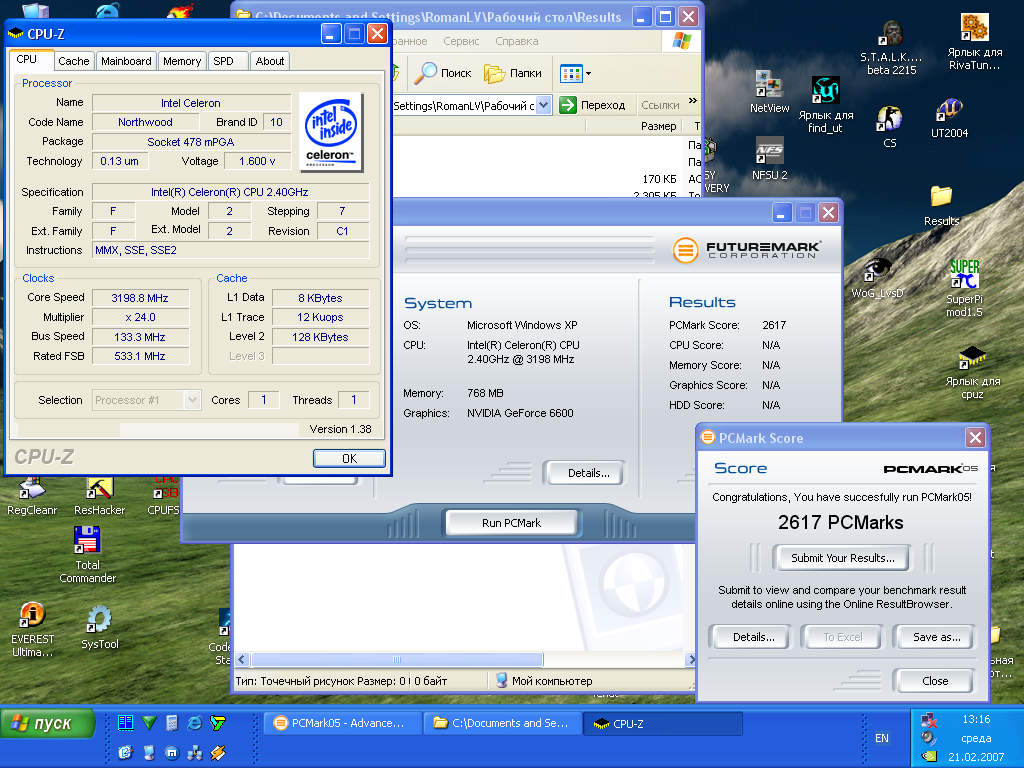The height and width of the screenshot is (768, 1024).
Task: Click the Поиск search toolbar button
Action: coord(443,73)
